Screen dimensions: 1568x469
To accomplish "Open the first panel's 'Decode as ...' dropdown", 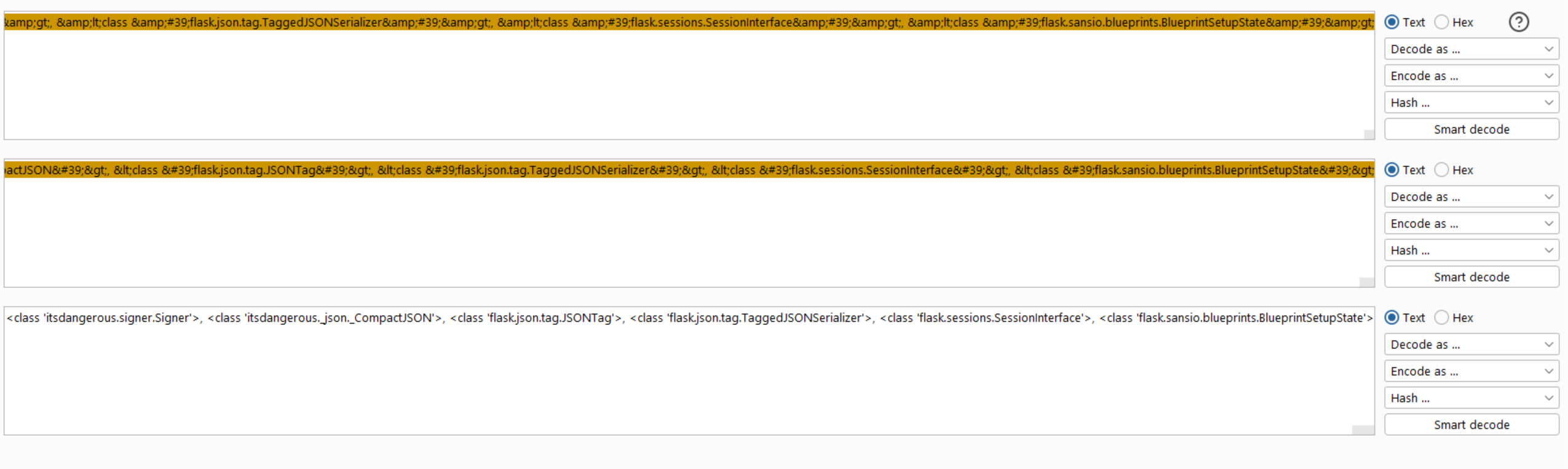I will click(x=1471, y=49).
